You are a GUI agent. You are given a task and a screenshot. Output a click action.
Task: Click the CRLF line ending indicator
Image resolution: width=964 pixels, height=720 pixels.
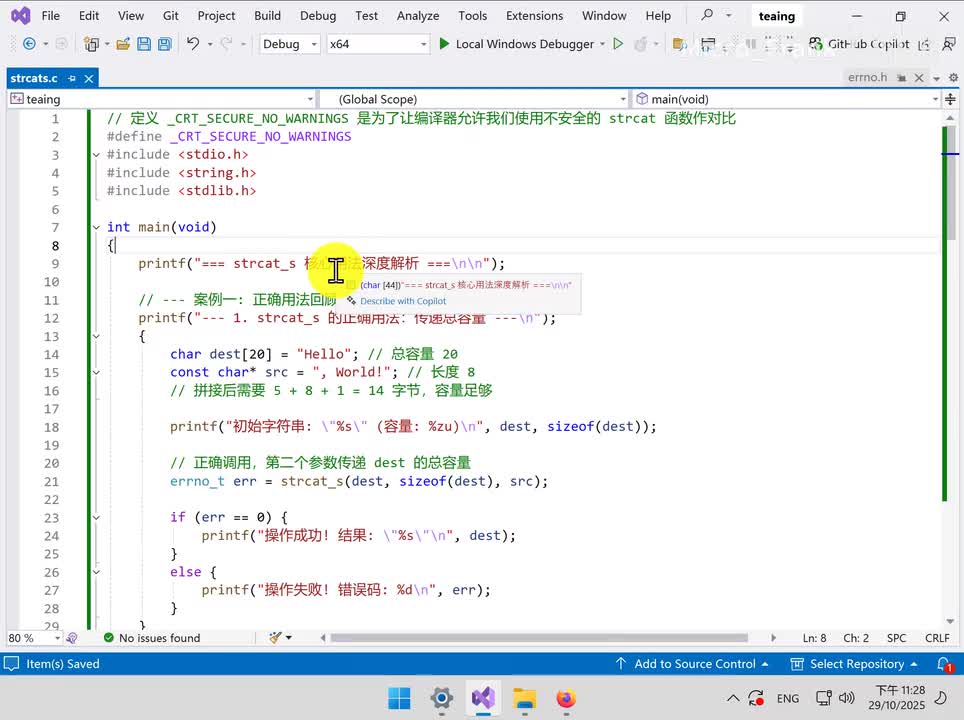point(937,638)
